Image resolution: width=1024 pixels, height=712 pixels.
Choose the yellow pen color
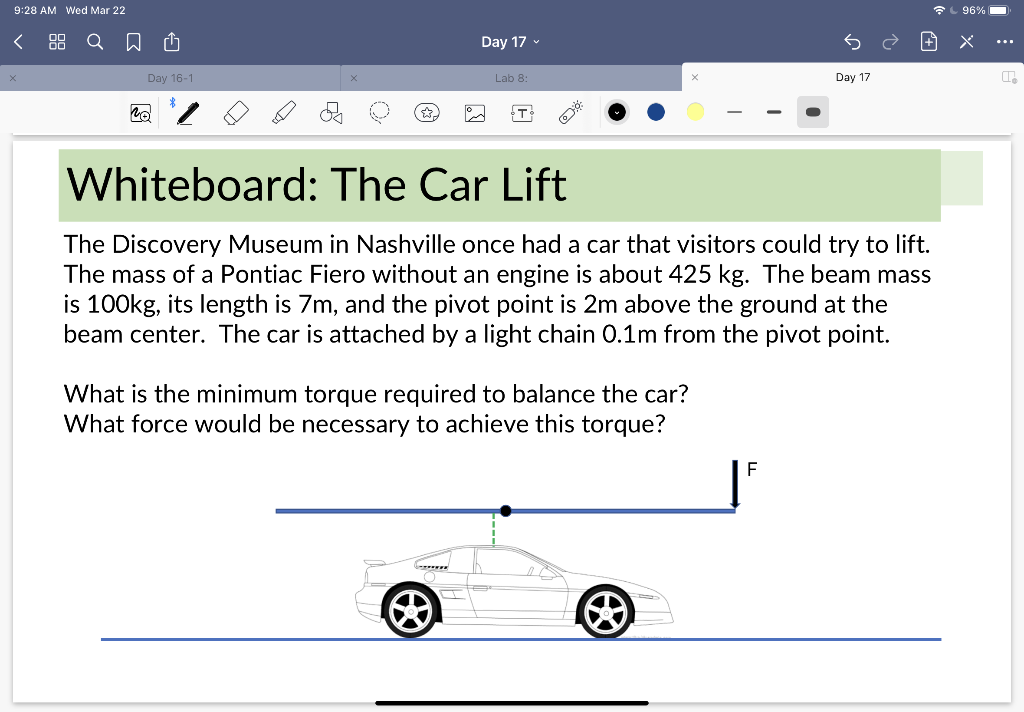pos(696,112)
